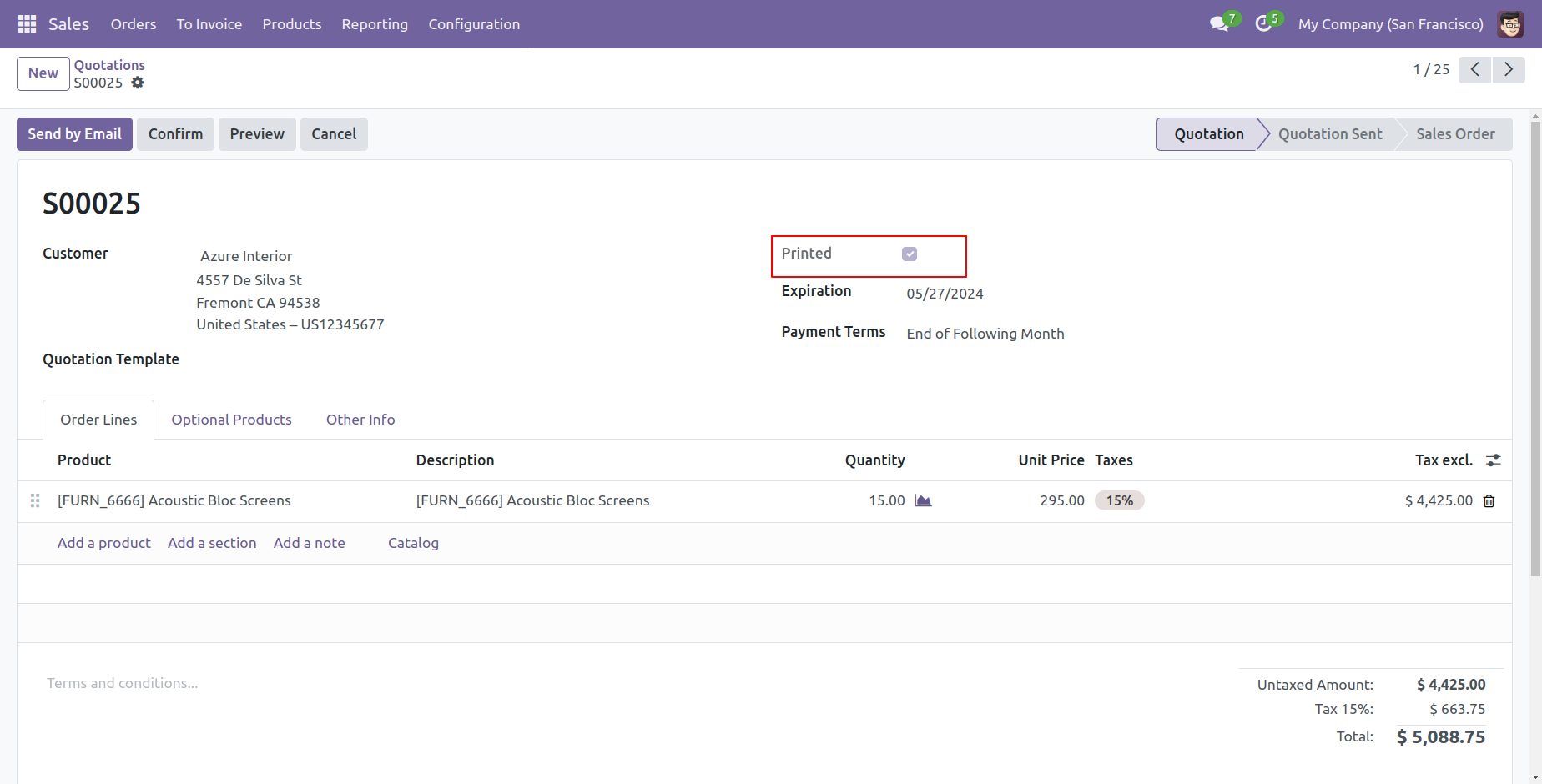The width and height of the screenshot is (1542, 784).
Task: Click the Quantity column header
Action: point(874,460)
